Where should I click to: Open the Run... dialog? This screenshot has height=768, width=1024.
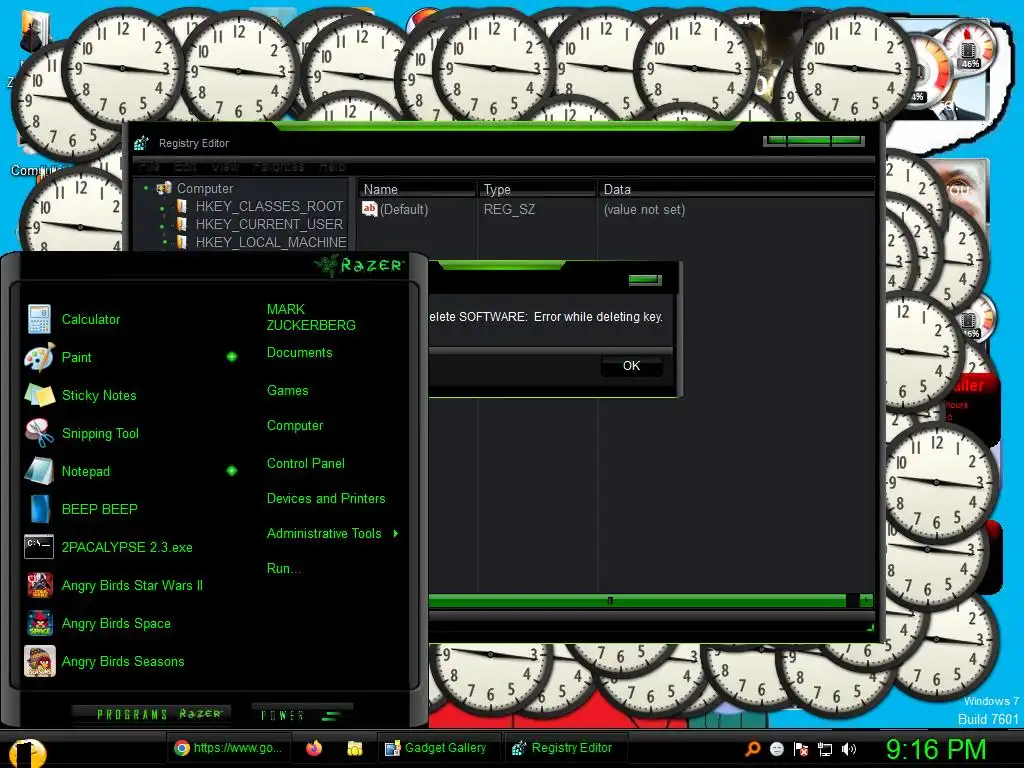coord(284,568)
